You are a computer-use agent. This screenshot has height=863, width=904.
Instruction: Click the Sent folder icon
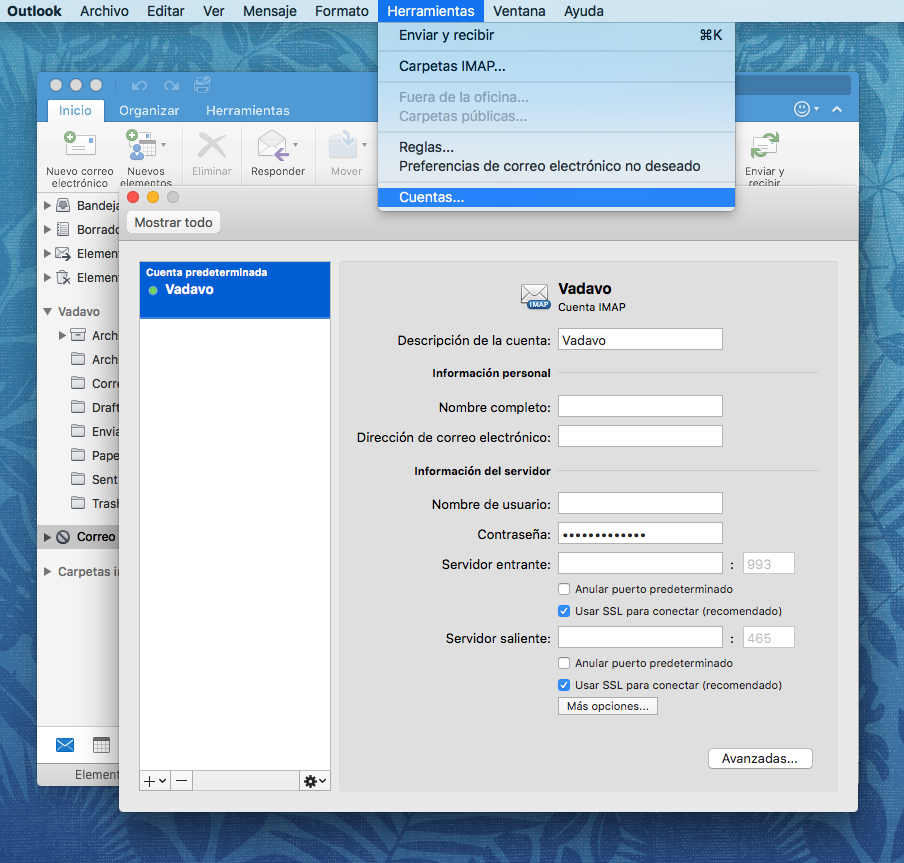(x=78, y=479)
